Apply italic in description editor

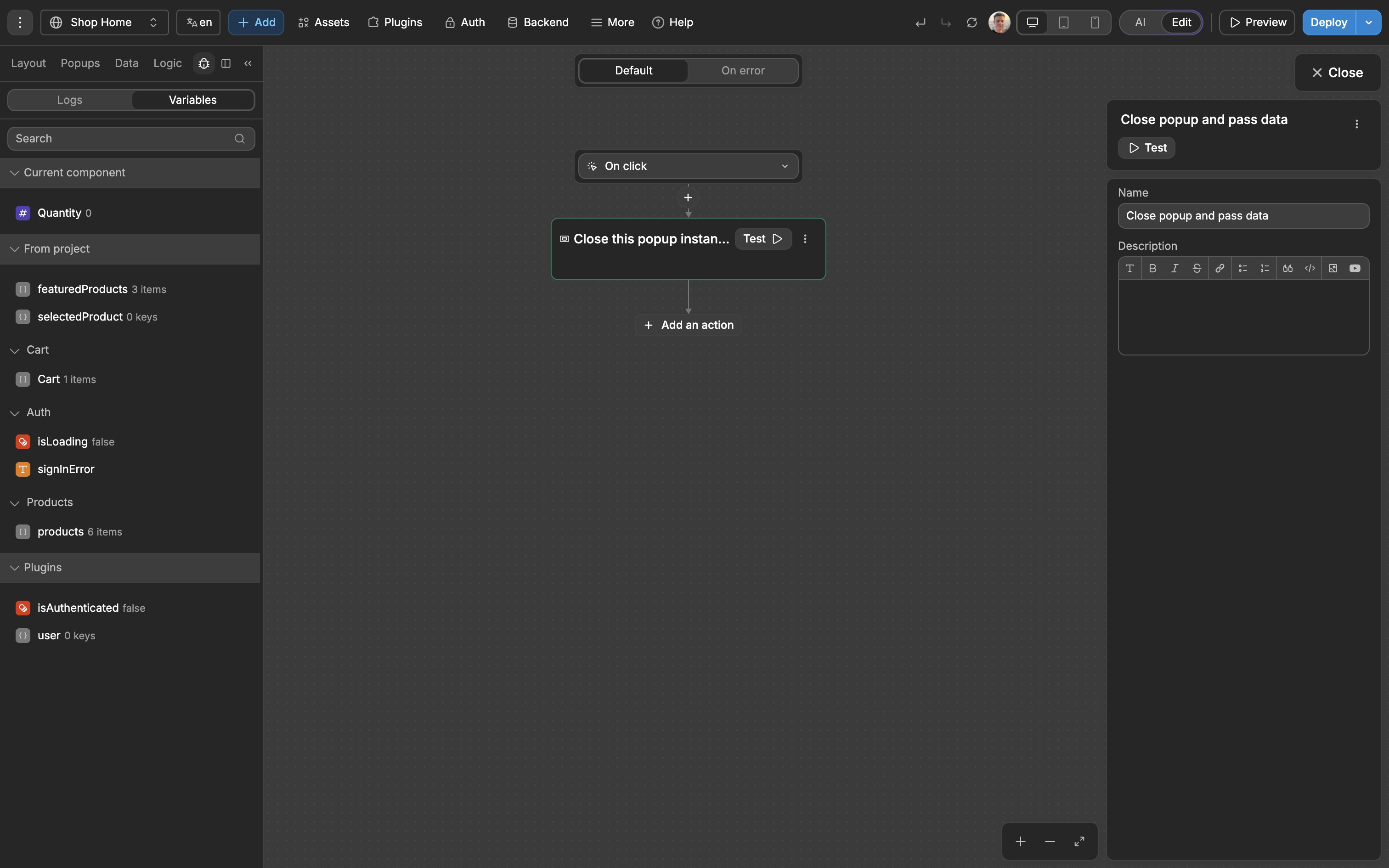pyautogui.click(x=1175, y=268)
